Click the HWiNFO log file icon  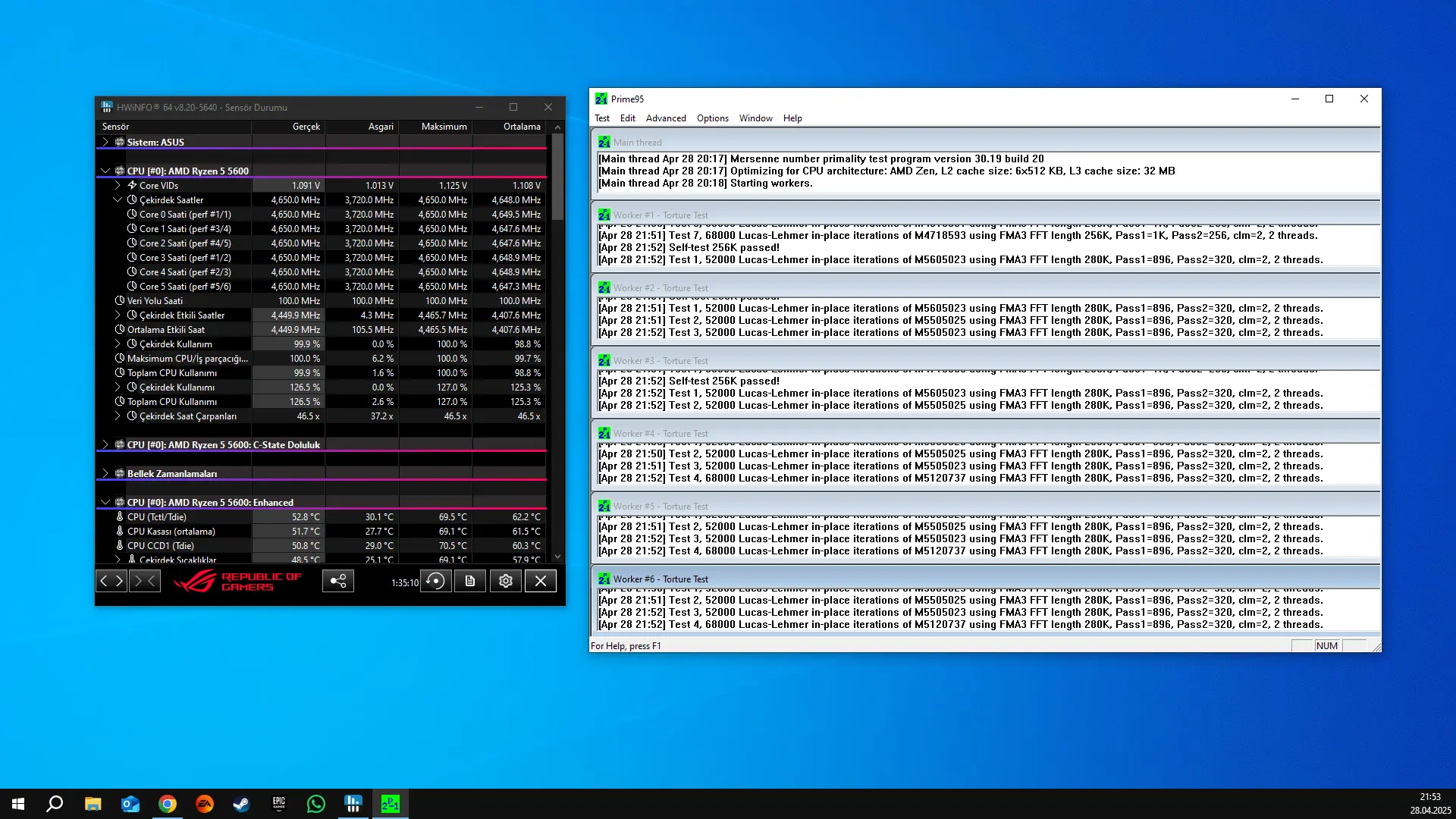(x=470, y=581)
